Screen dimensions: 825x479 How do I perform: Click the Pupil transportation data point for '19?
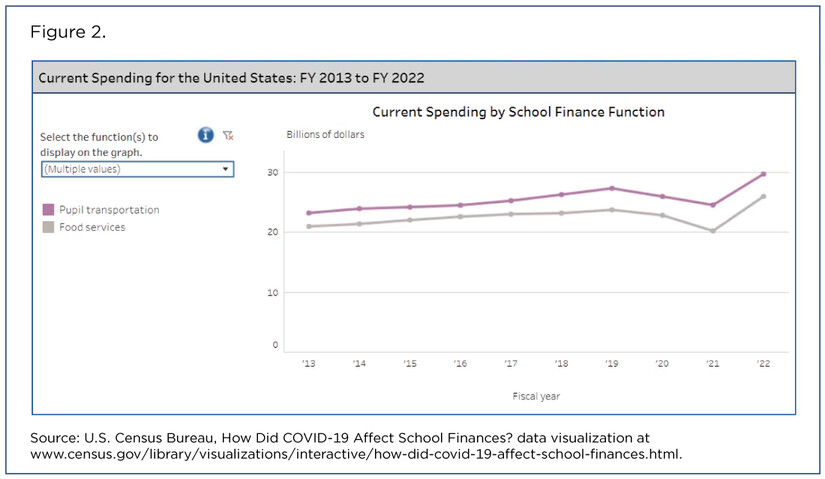point(612,188)
